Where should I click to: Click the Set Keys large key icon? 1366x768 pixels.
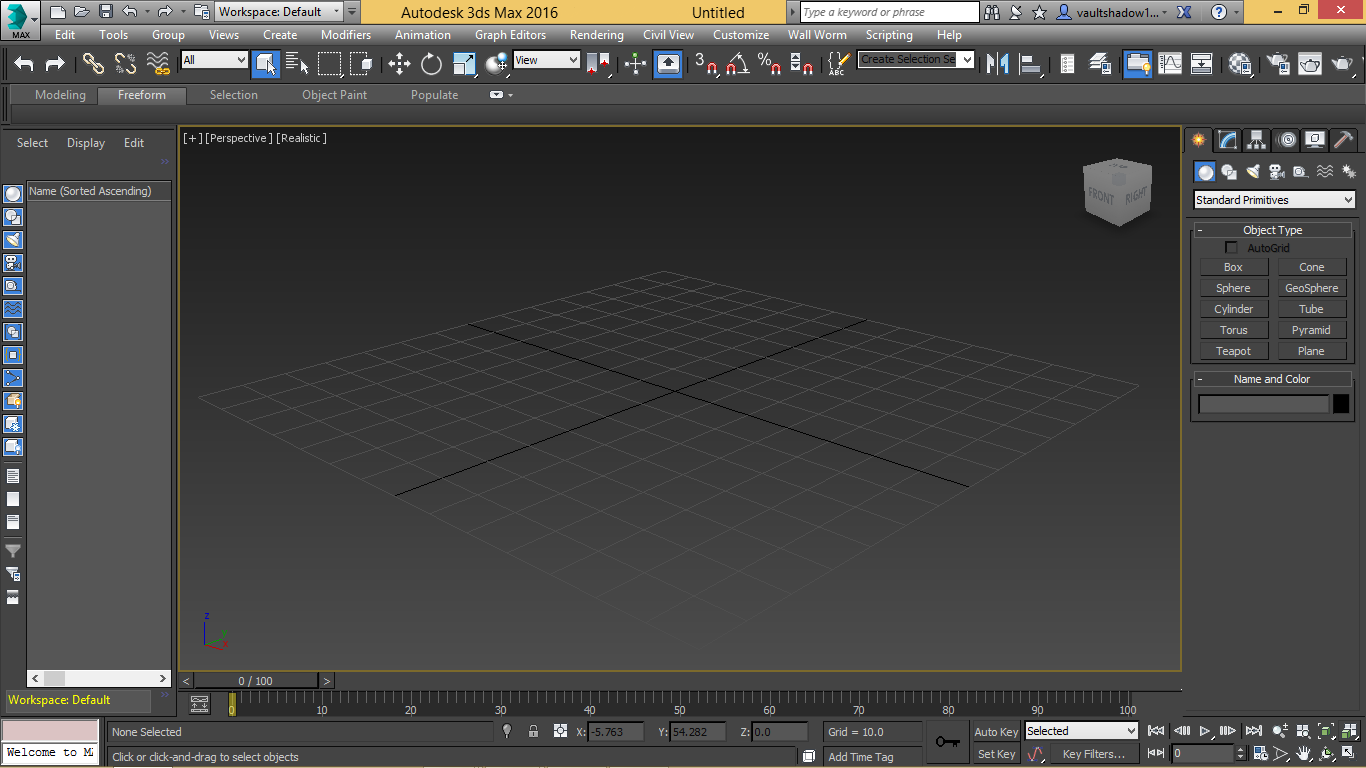point(948,742)
